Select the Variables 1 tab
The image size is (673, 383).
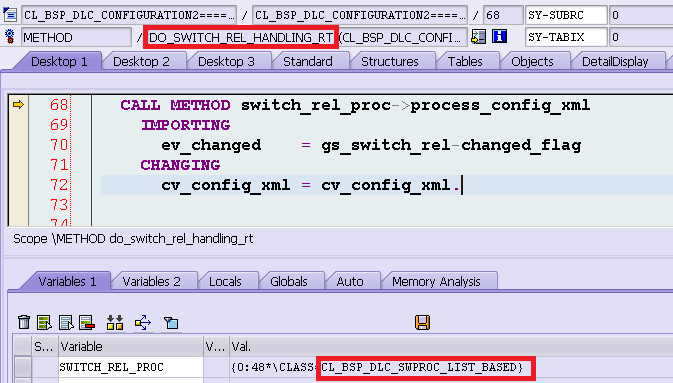[x=67, y=281]
